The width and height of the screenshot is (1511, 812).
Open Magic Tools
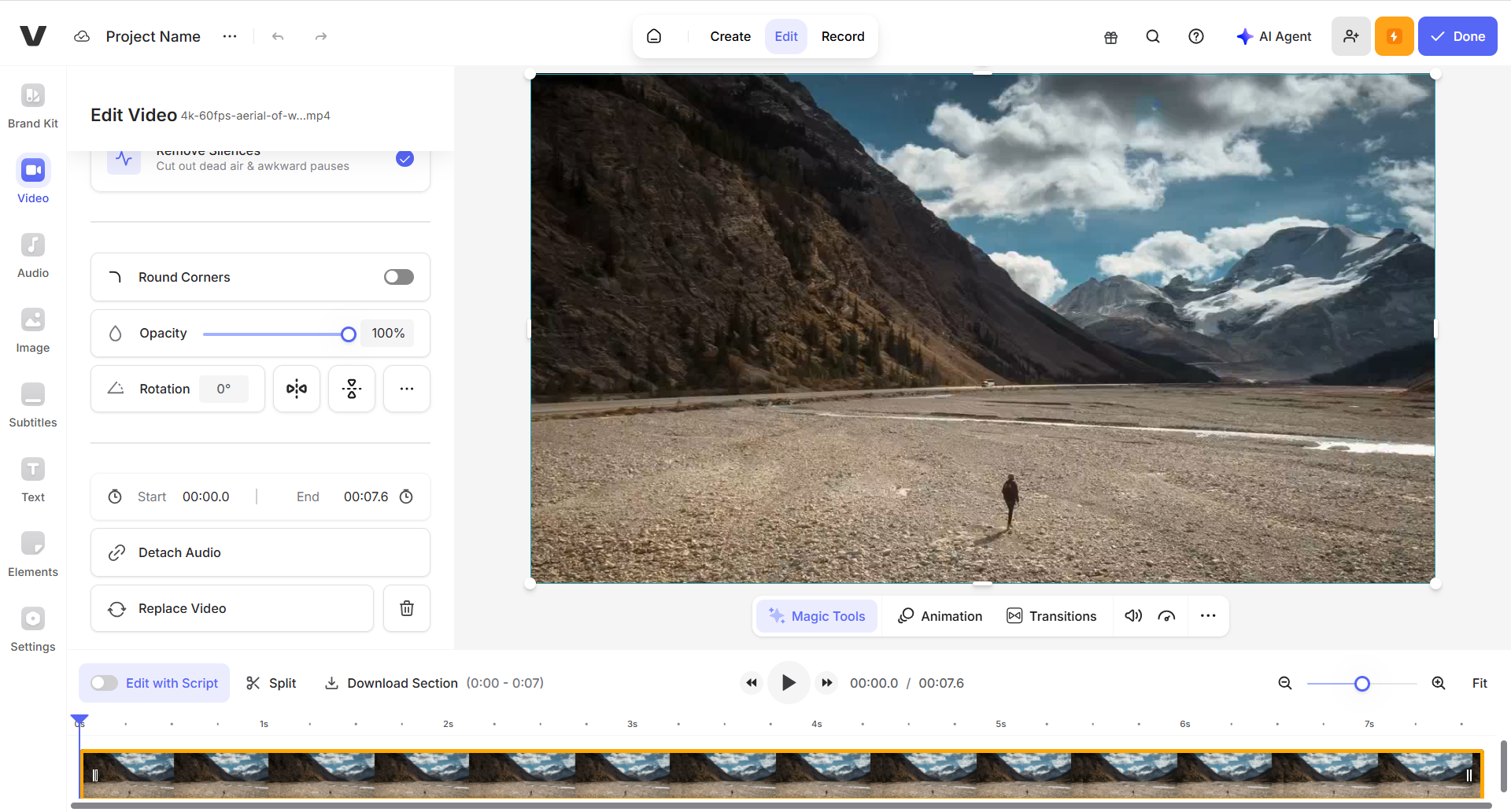coord(817,616)
